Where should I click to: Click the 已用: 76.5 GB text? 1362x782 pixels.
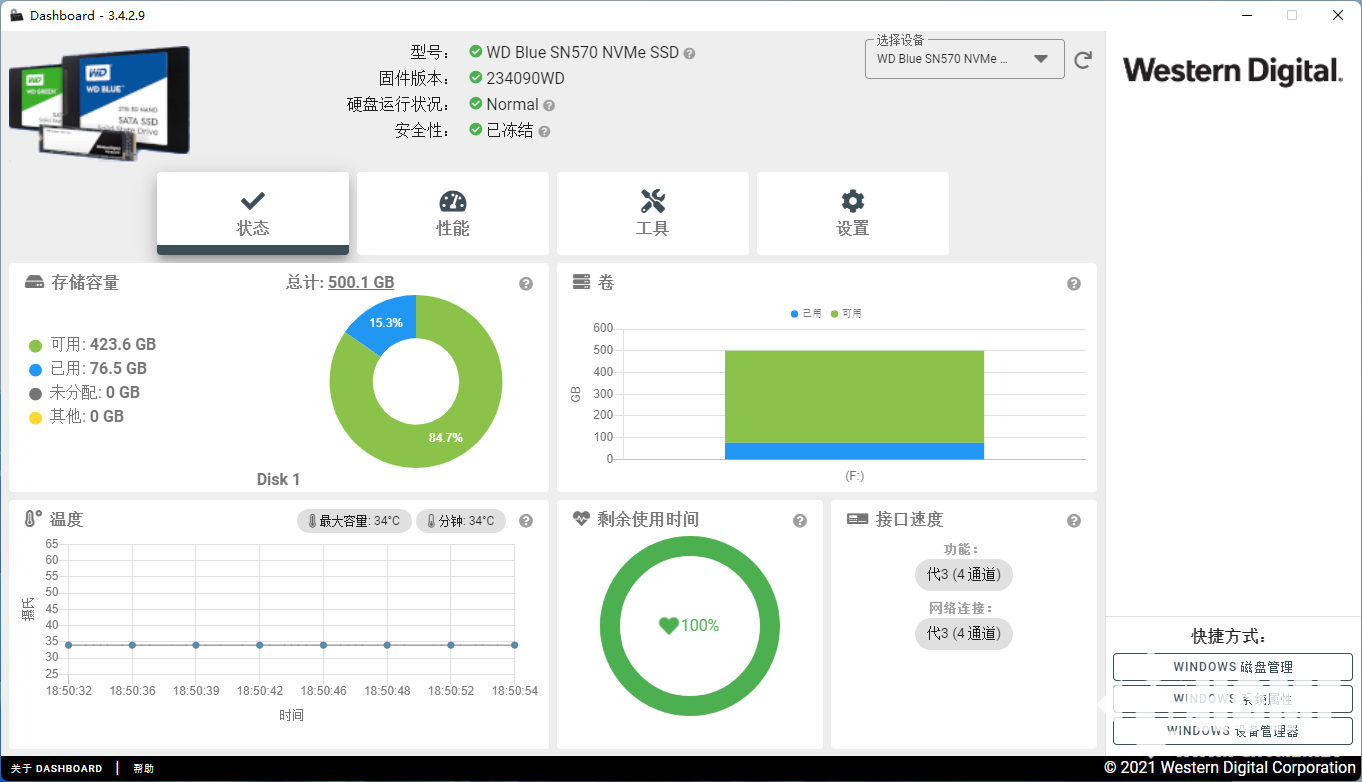(98, 369)
